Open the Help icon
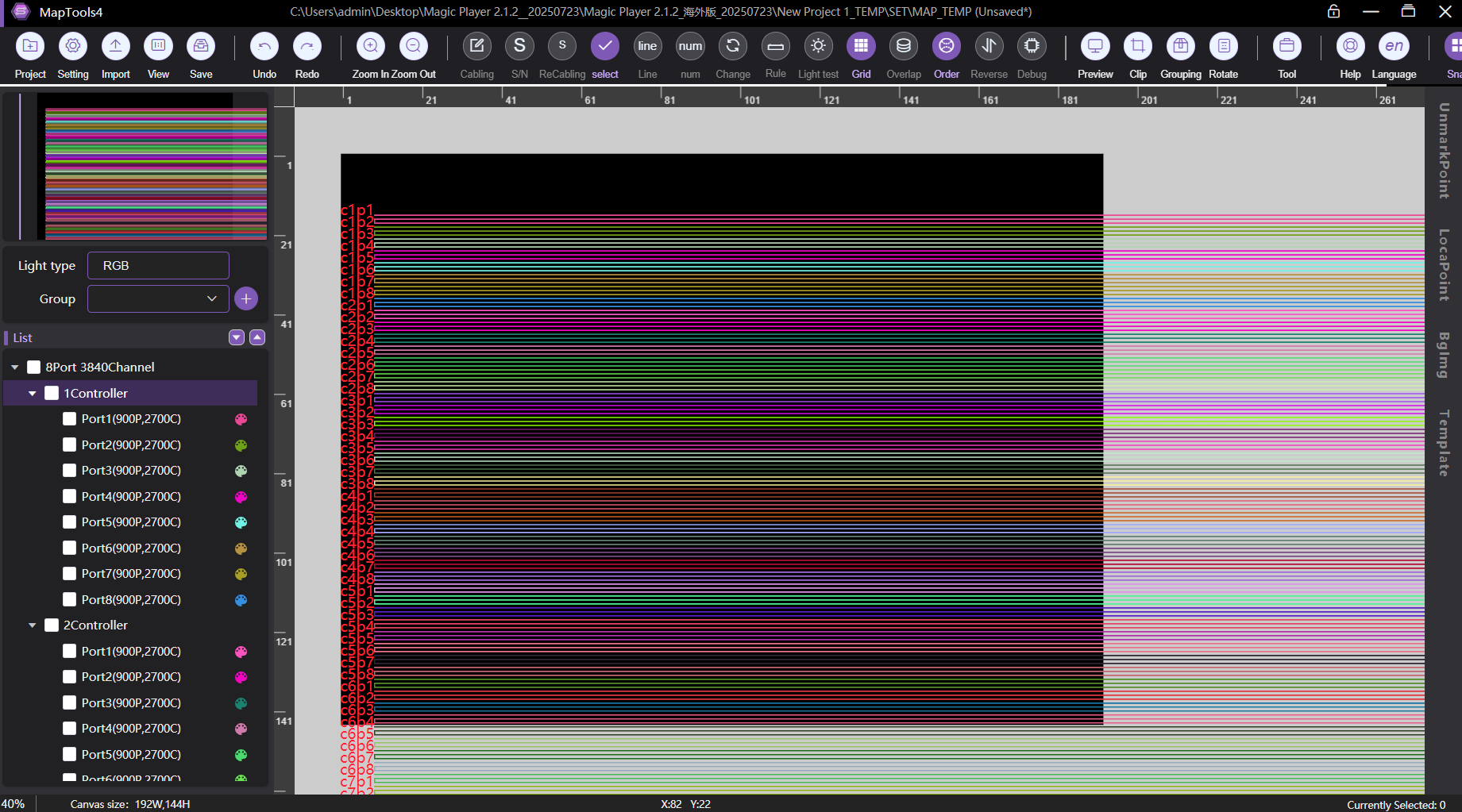 pyautogui.click(x=1351, y=47)
